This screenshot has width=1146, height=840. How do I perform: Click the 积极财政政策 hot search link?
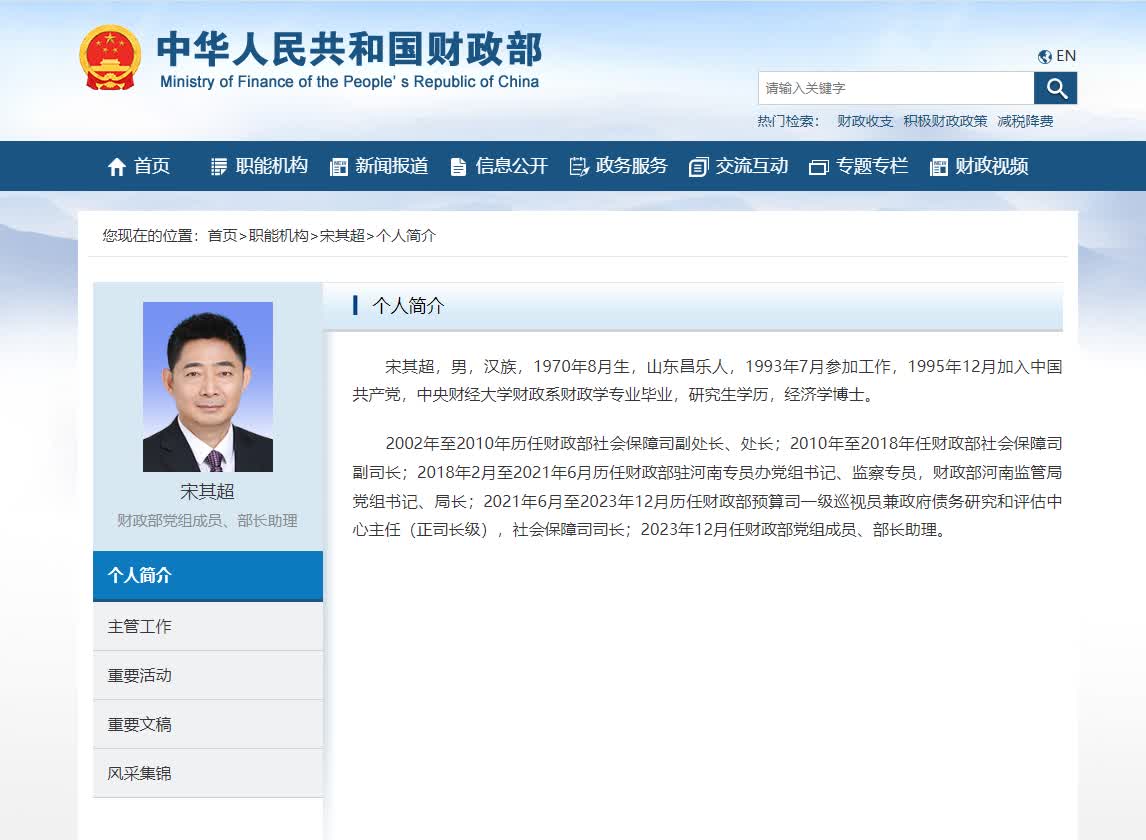[945, 121]
